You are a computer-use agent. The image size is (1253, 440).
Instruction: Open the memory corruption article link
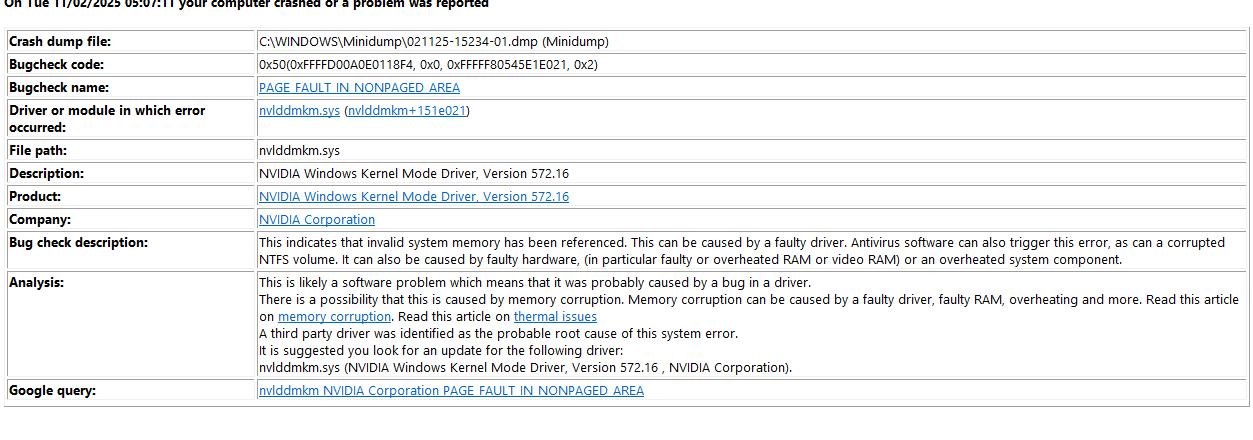click(334, 317)
